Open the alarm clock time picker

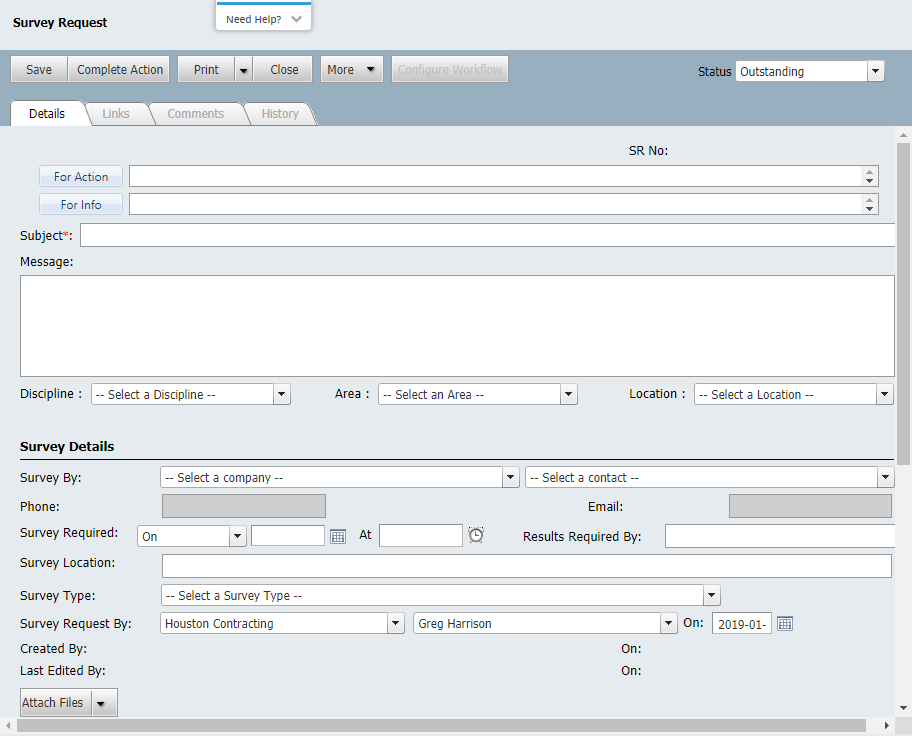[476, 535]
